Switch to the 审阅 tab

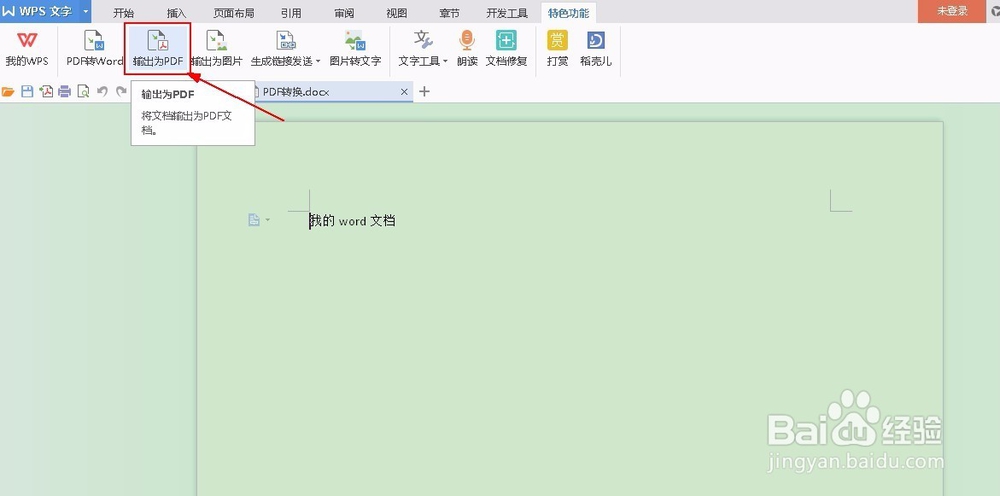click(344, 13)
